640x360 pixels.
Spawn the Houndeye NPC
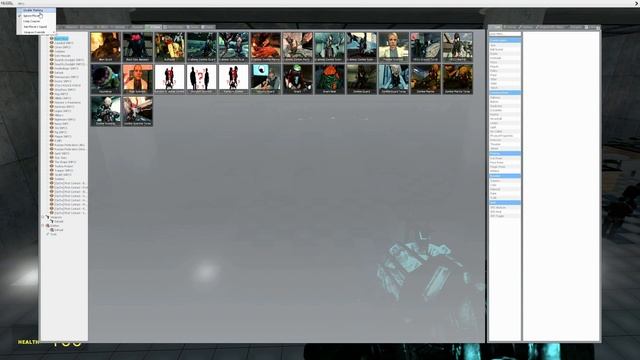[106, 79]
